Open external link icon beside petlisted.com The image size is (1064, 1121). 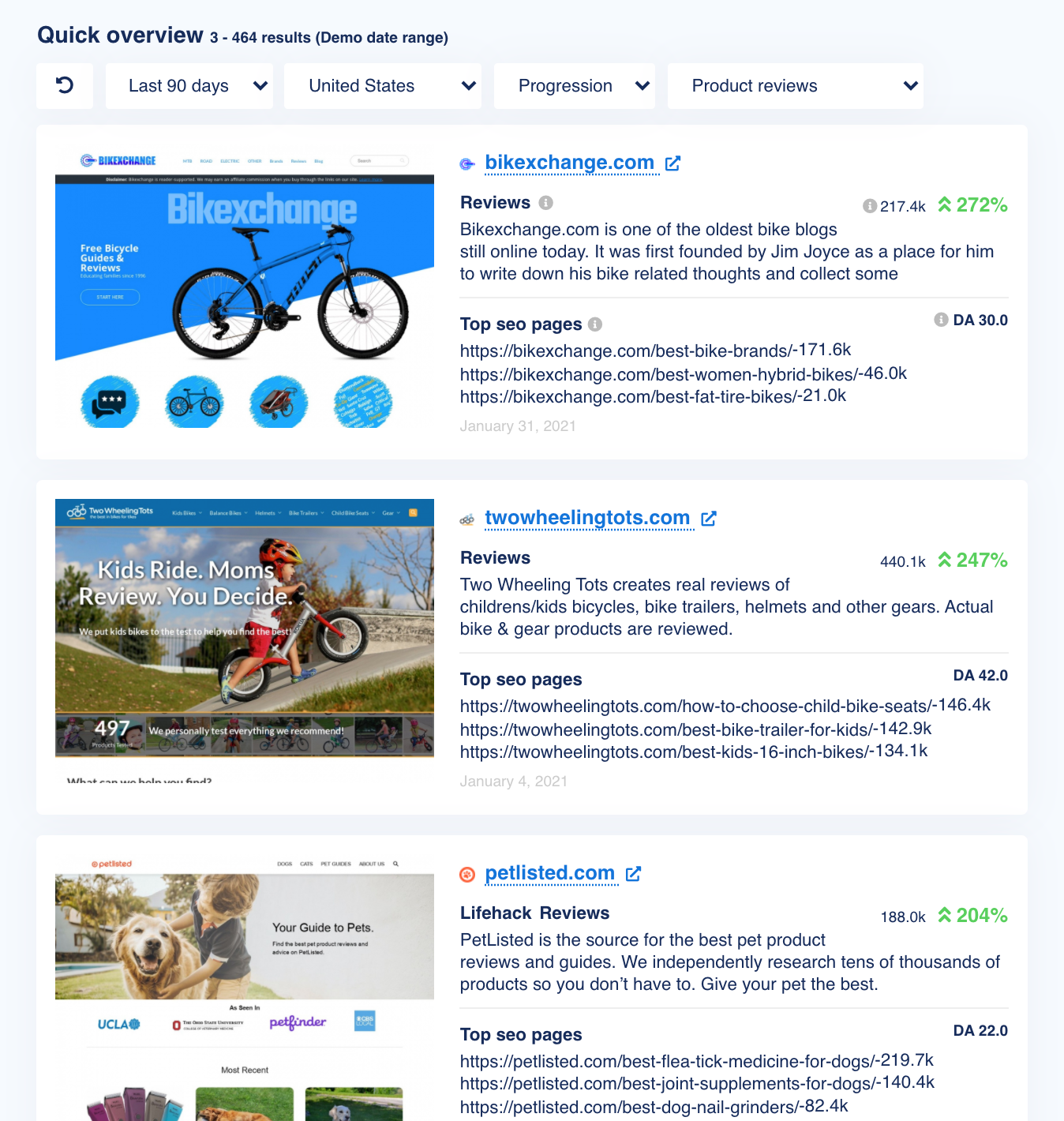pyautogui.click(x=633, y=874)
